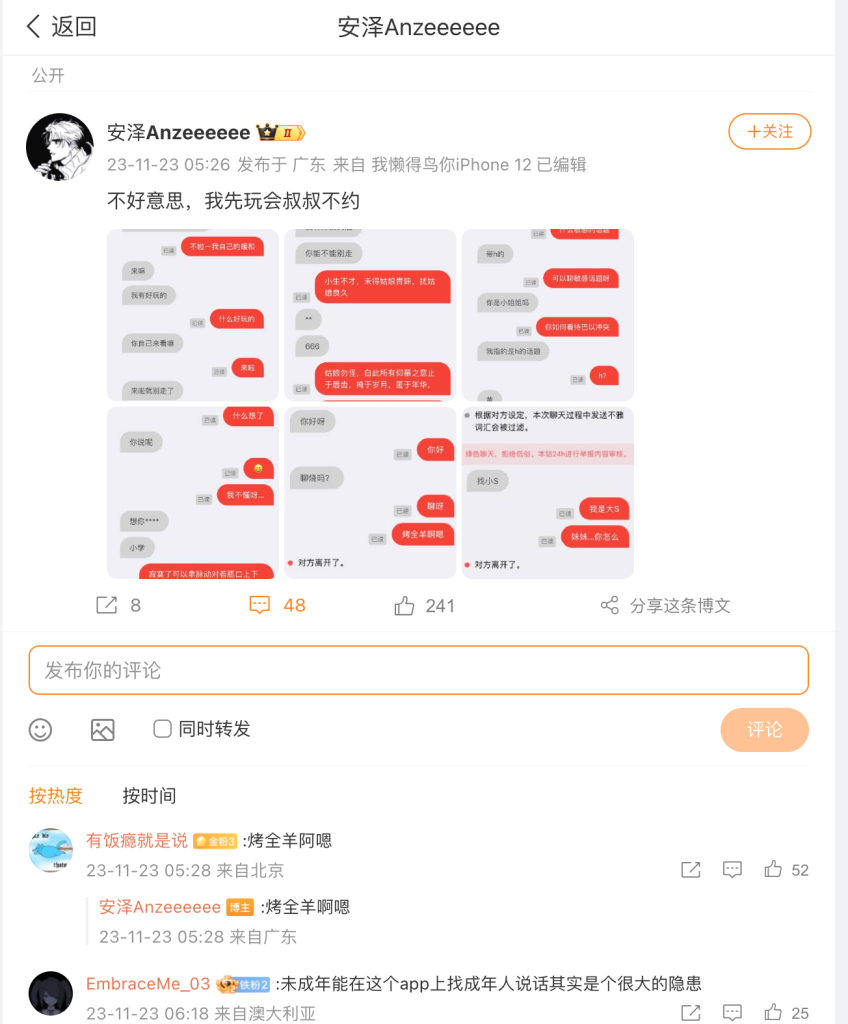
Task: Attach an image using the picture icon
Action: click(x=103, y=729)
